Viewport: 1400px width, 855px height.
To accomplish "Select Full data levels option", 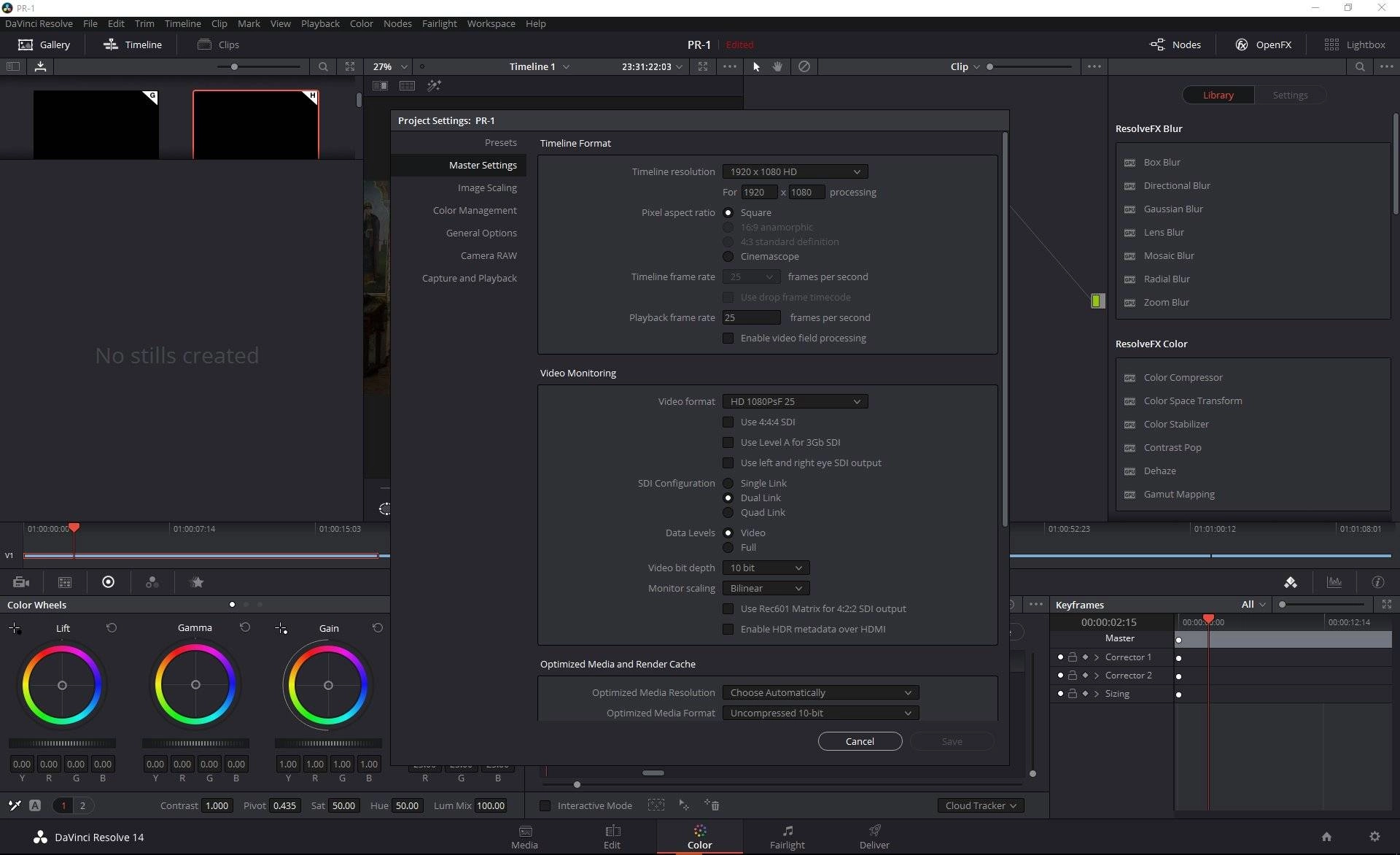I will tap(728, 547).
